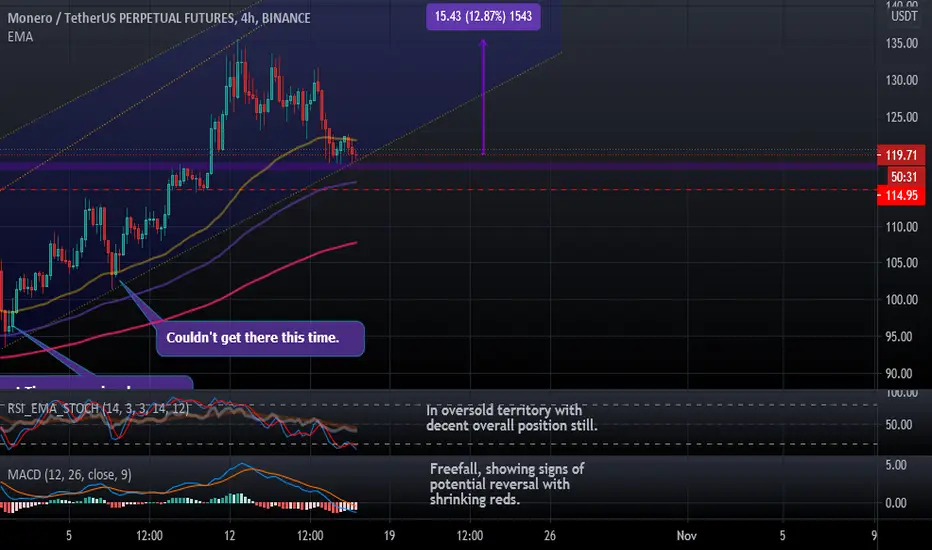The width and height of the screenshot is (932, 550).
Task: Click the 114.95 red price label
Action: (901, 195)
